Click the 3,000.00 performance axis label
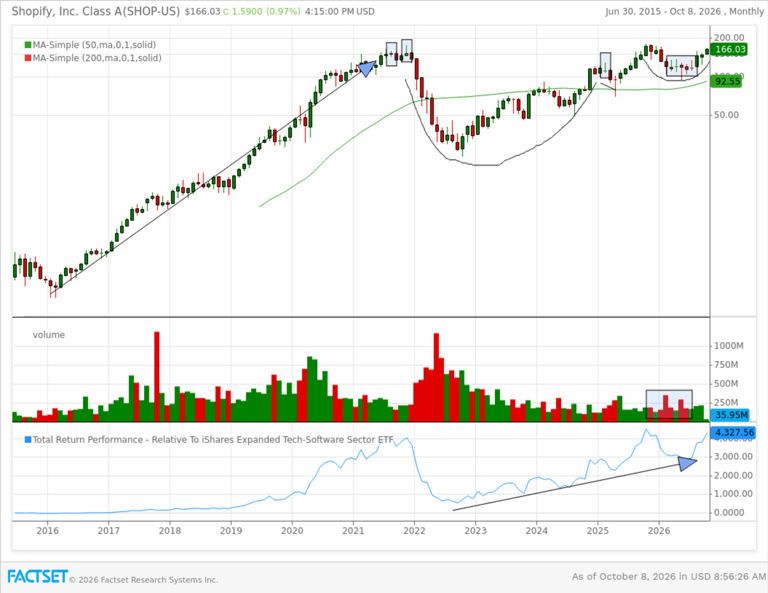 (733, 456)
